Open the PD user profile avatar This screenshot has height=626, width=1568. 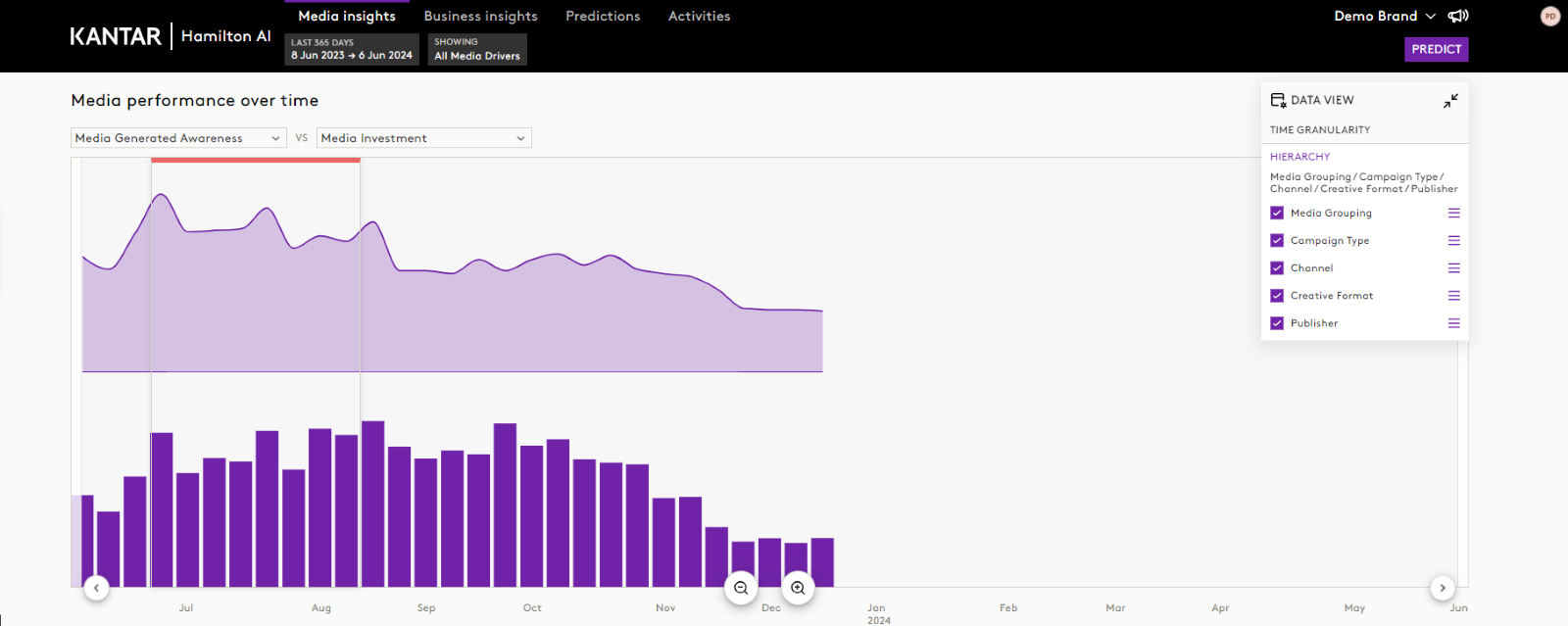(1550, 16)
